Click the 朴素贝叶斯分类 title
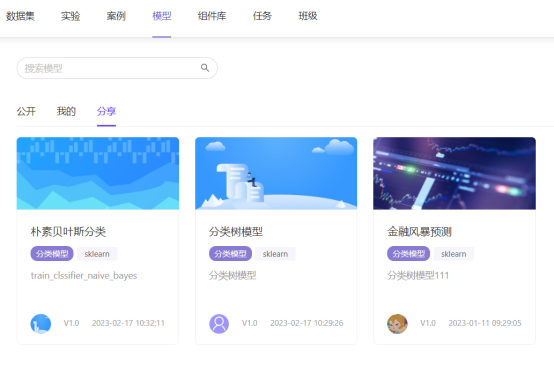The image size is (554, 366). click(x=68, y=232)
